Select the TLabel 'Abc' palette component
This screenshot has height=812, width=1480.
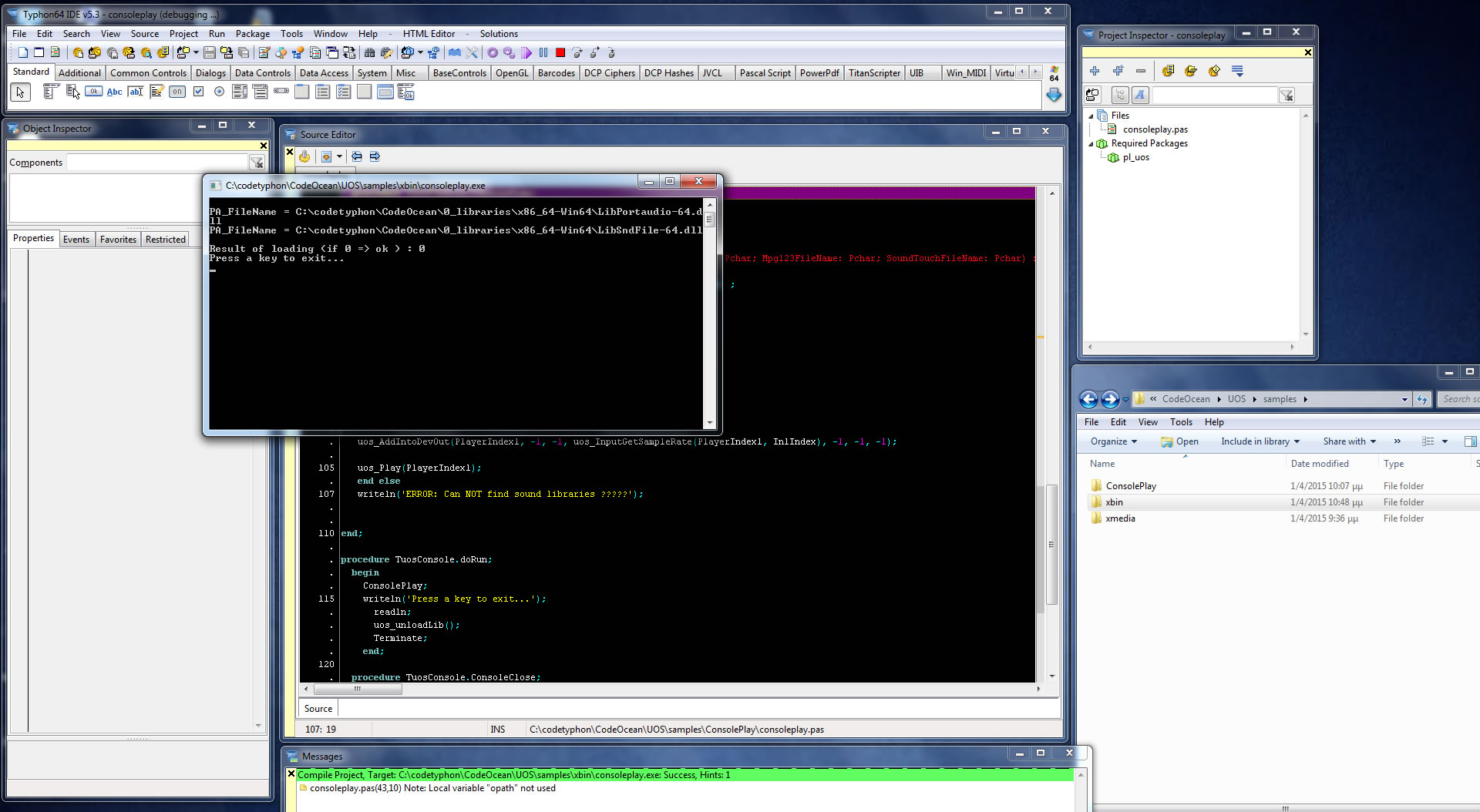pyautogui.click(x=114, y=92)
